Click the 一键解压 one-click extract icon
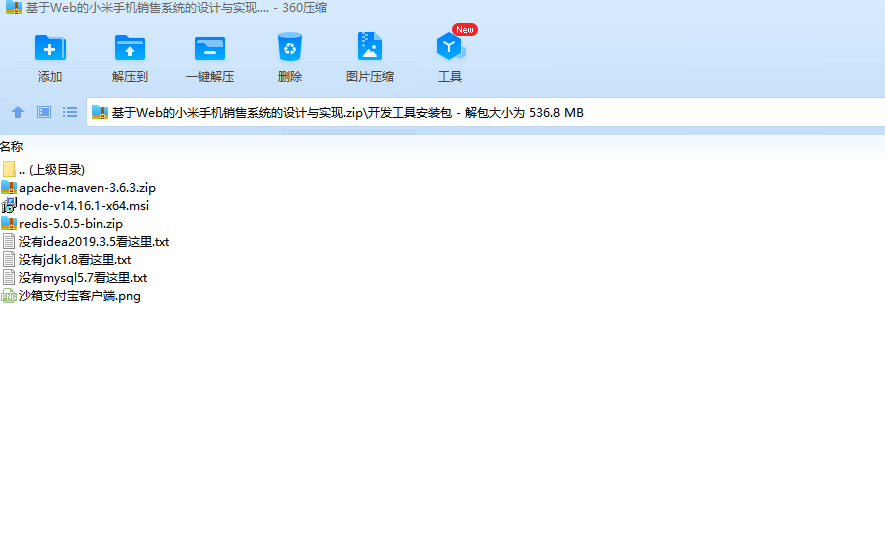 pos(210,48)
